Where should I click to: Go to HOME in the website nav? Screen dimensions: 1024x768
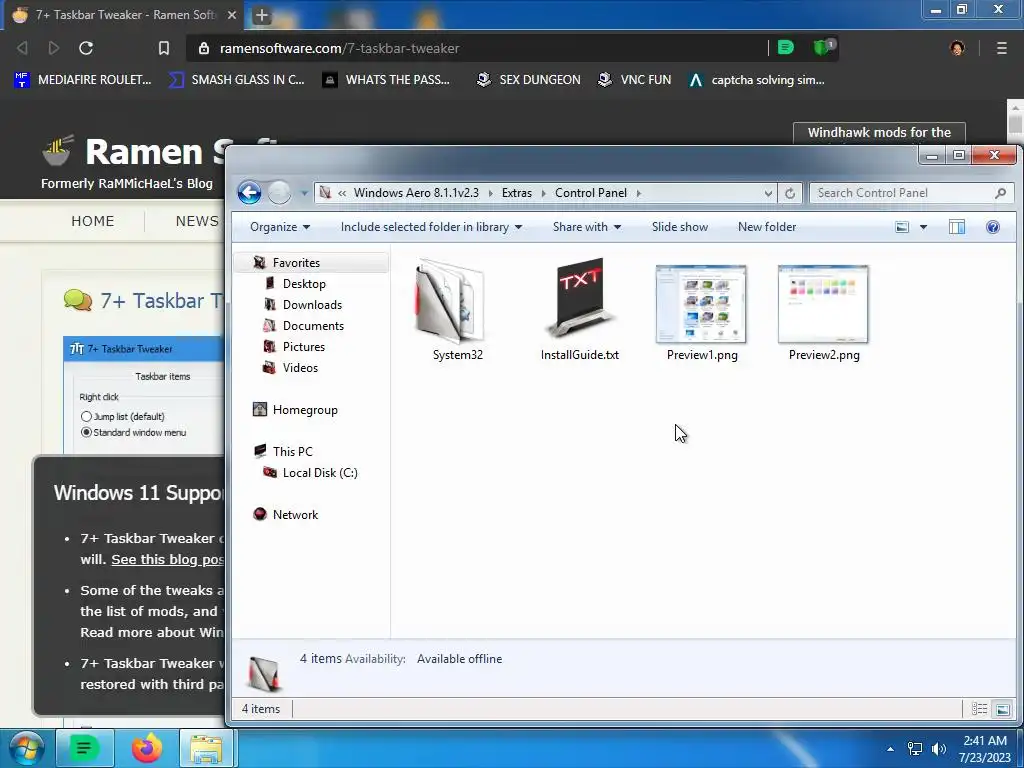(93, 221)
